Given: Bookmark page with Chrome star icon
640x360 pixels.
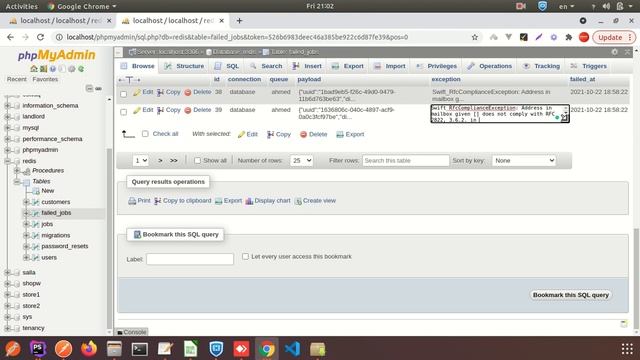Looking at the screenshot, I should [475, 37].
